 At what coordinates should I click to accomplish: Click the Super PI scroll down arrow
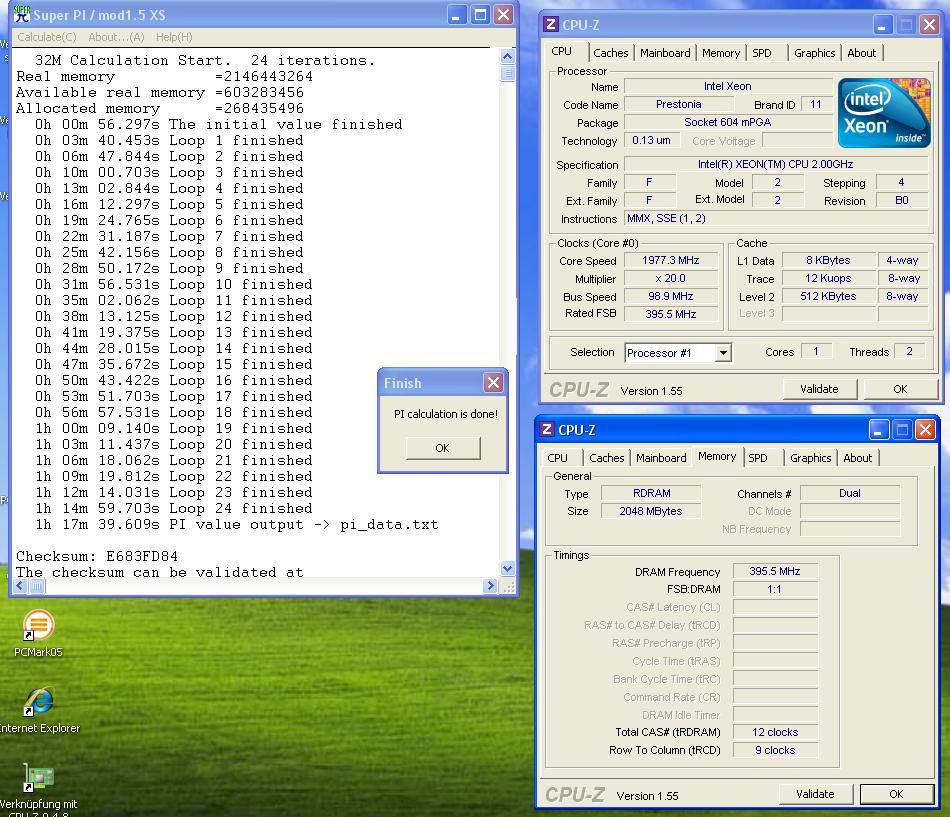(x=508, y=569)
